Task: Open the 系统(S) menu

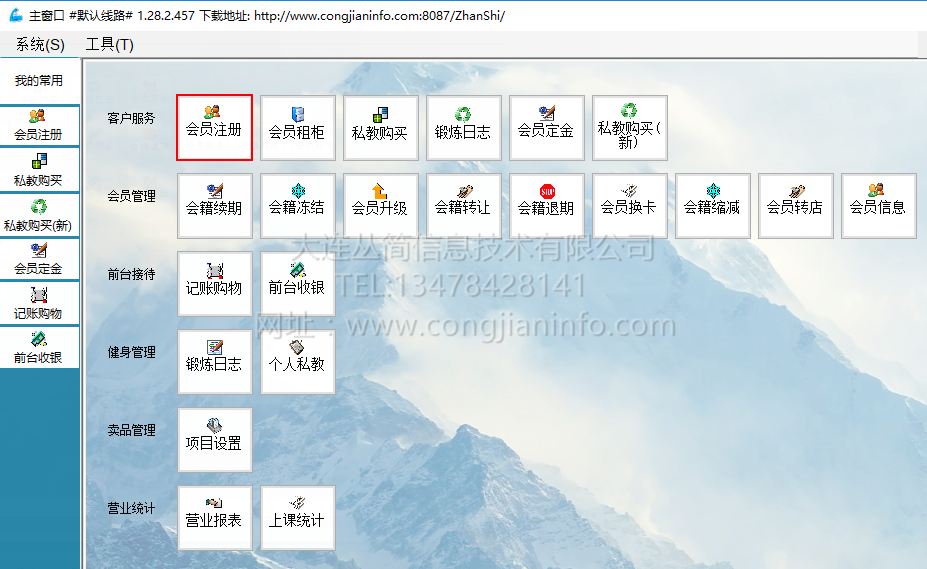Action: [40, 44]
